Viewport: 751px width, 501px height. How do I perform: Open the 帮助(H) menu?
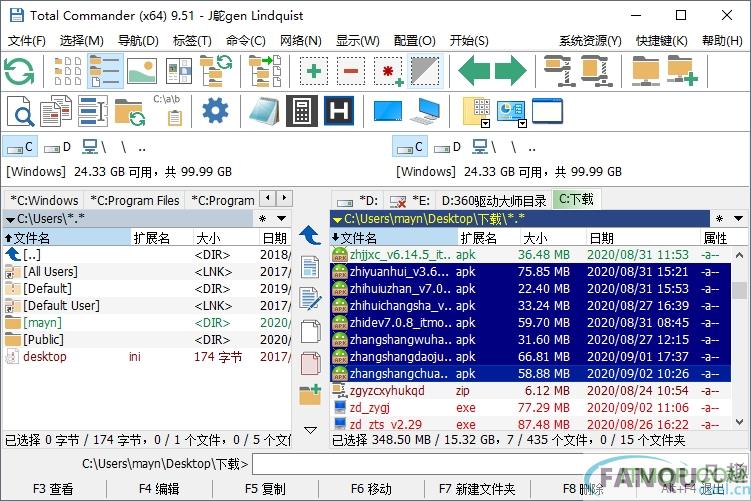(x=722, y=41)
